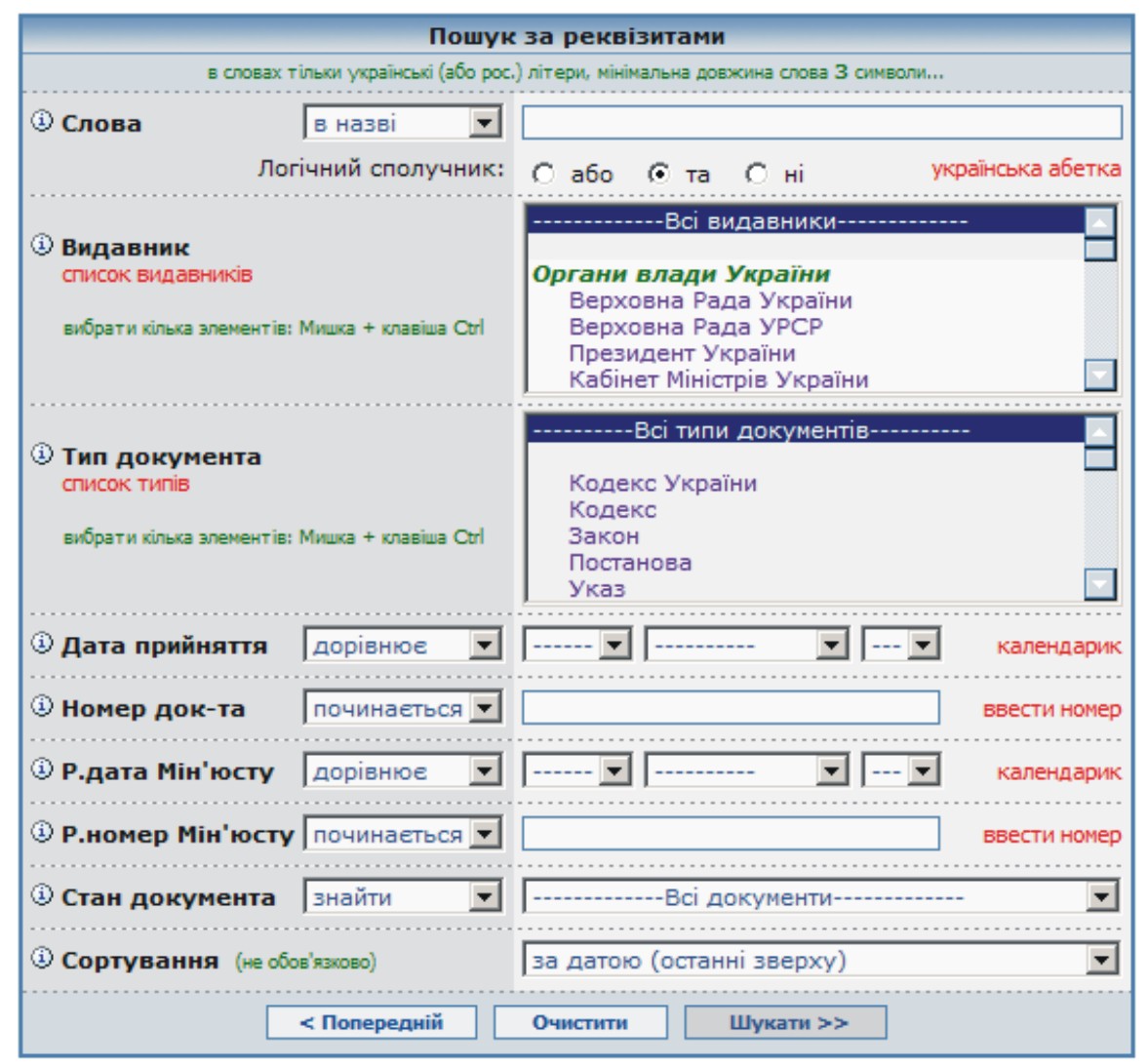Focus the Р.номер Мін'юсту input field
1148x1064 pixels.
tap(731, 834)
